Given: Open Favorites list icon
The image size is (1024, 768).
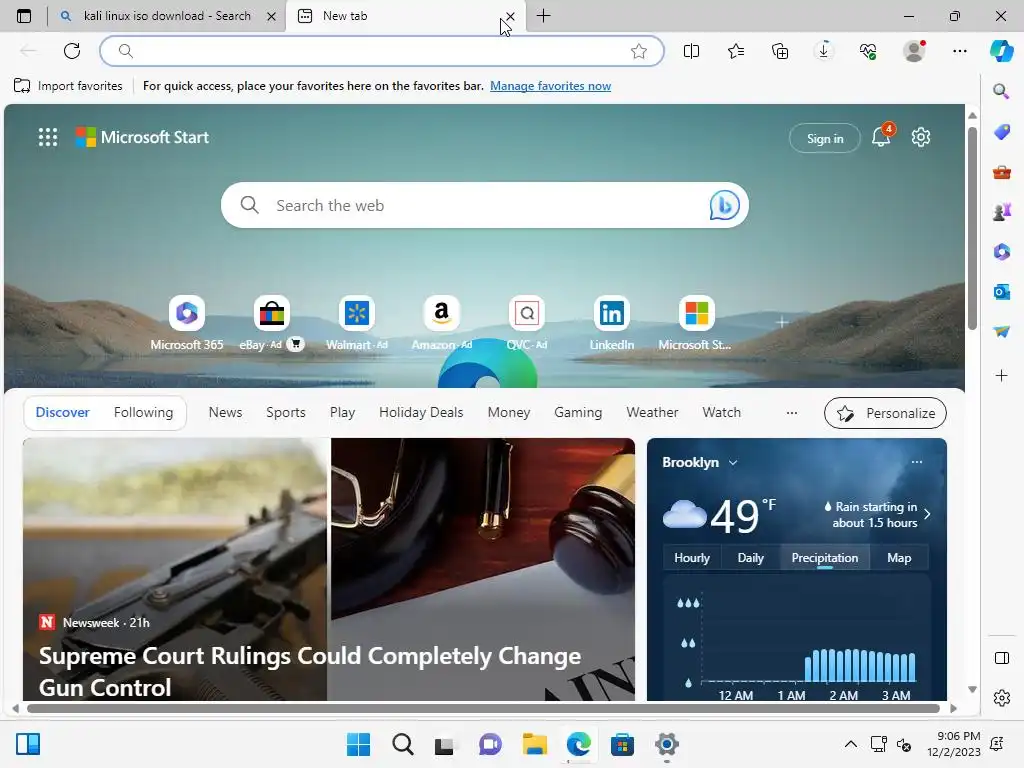Looking at the screenshot, I should point(735,51).
